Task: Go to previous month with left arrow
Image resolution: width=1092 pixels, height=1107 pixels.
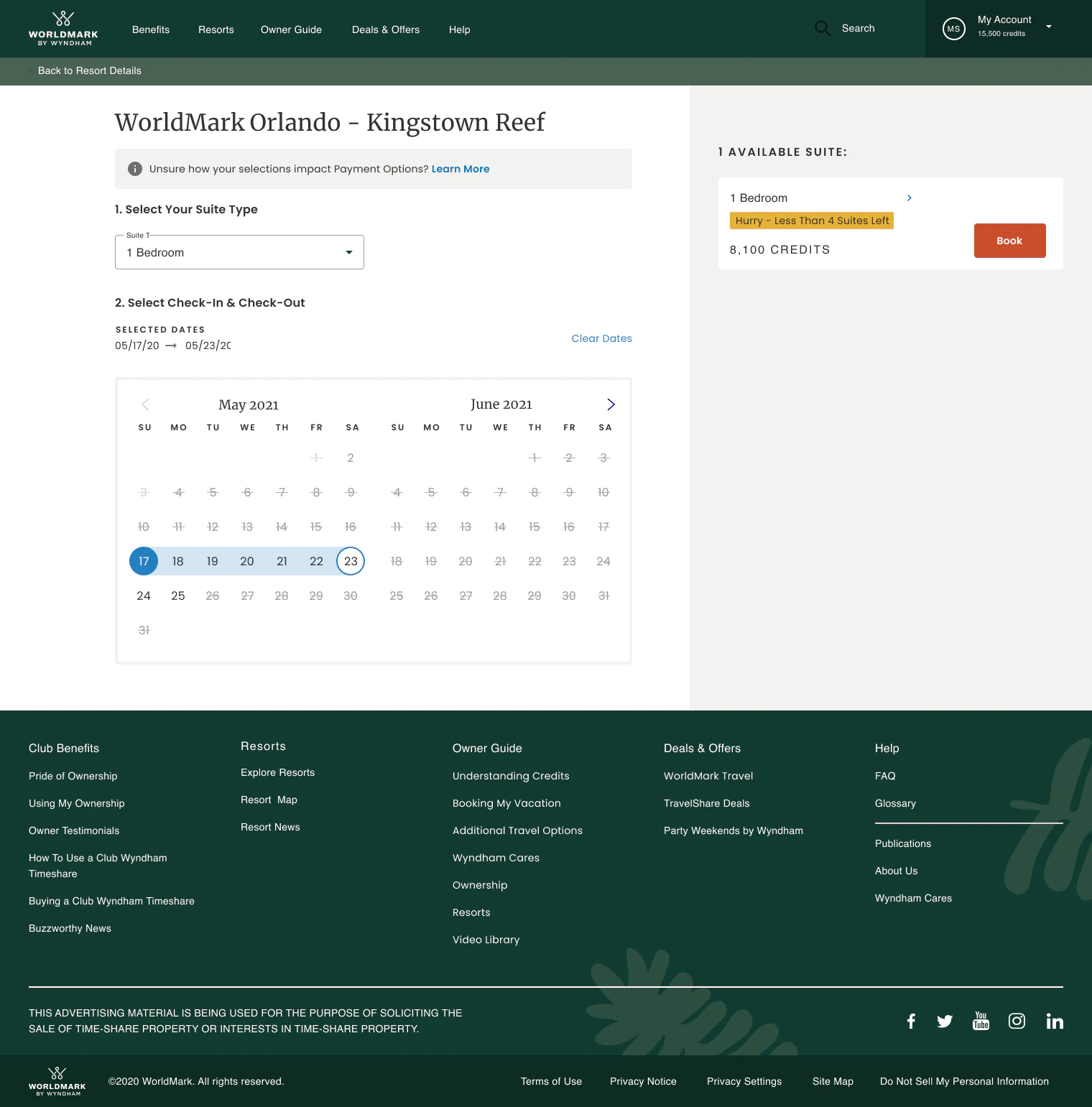Action: (x=145, y=404)
